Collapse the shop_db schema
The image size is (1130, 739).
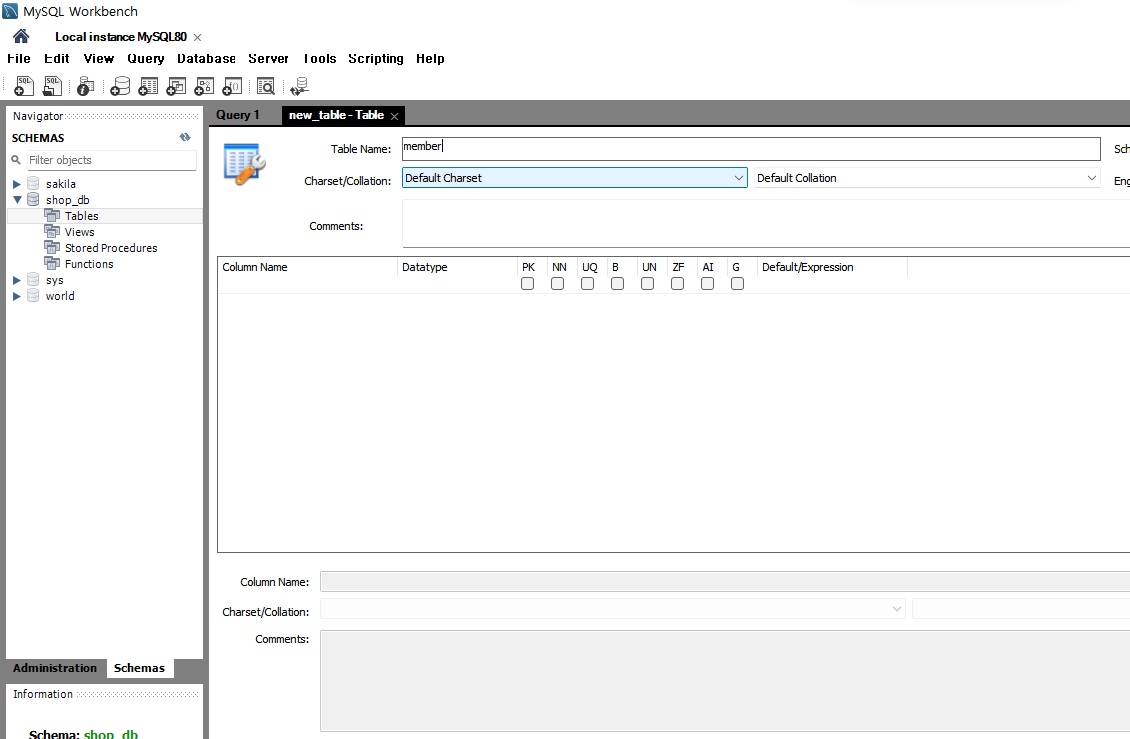[x=17, y=200]
